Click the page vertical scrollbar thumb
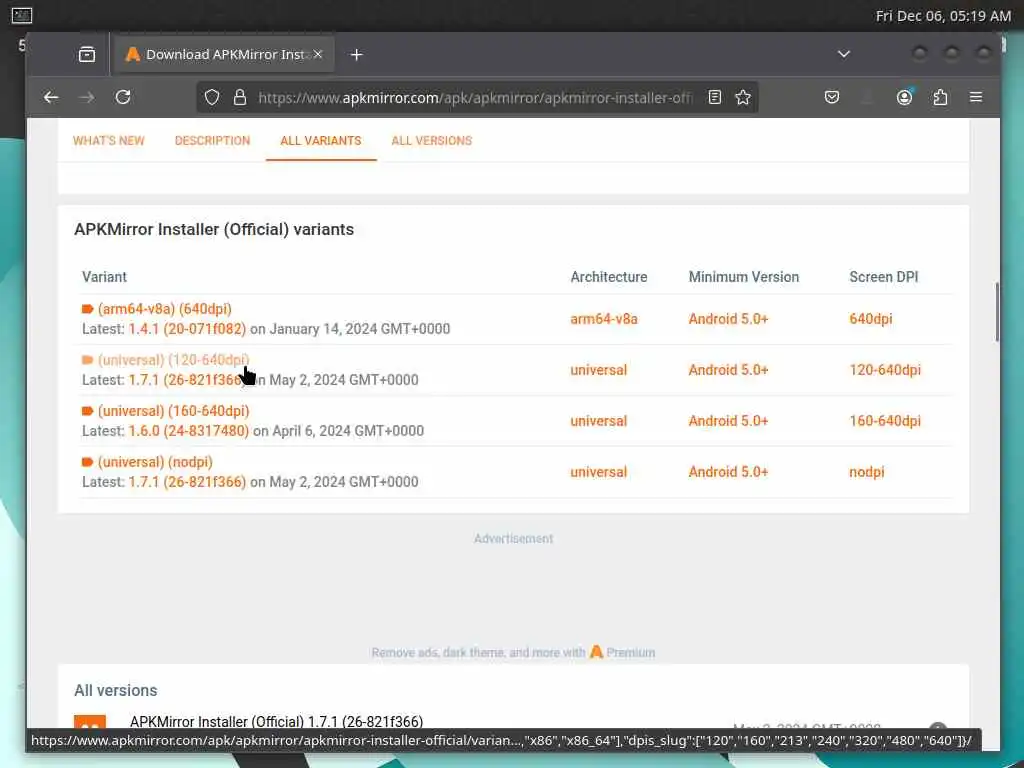 tap(997, 312)
